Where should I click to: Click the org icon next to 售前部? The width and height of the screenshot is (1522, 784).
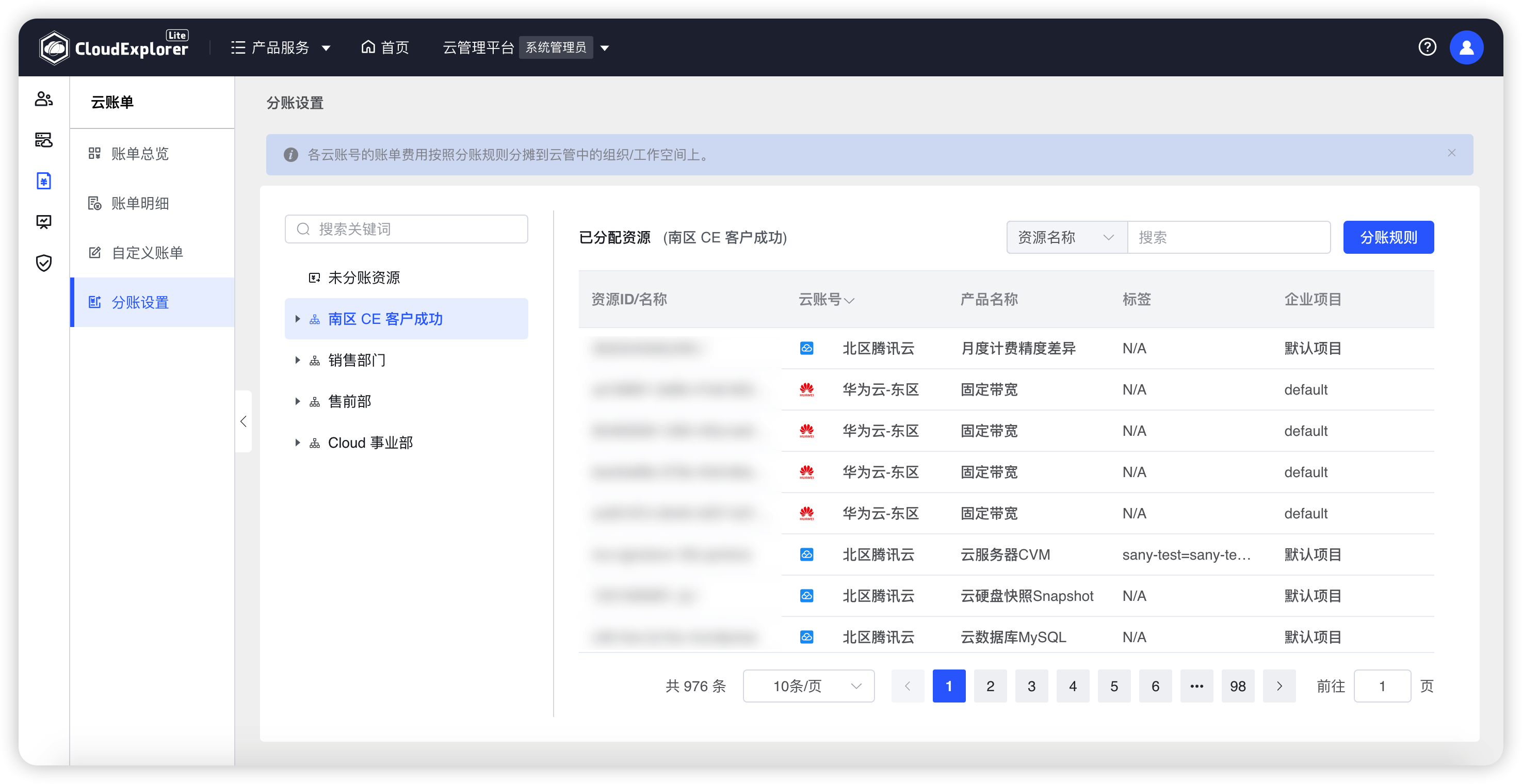[315, 402]
